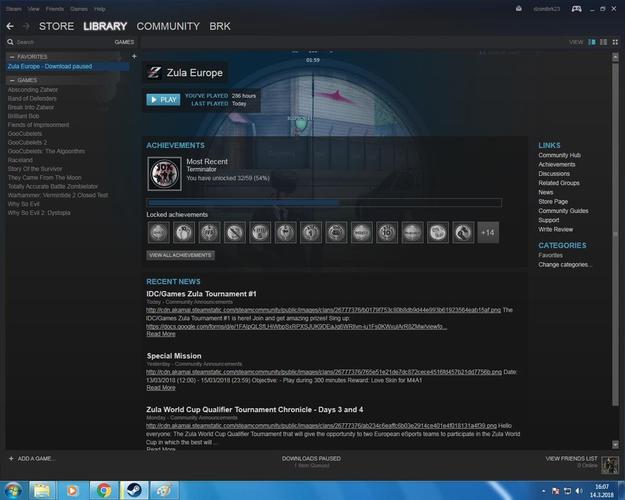625x500 pixels.
Task: Select Zula Europe - Download paused
Action: [x=67, y=67]
